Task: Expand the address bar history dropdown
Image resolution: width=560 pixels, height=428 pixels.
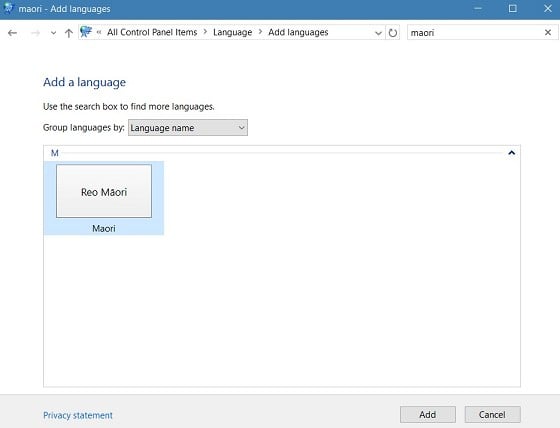Action: point(378,33)
